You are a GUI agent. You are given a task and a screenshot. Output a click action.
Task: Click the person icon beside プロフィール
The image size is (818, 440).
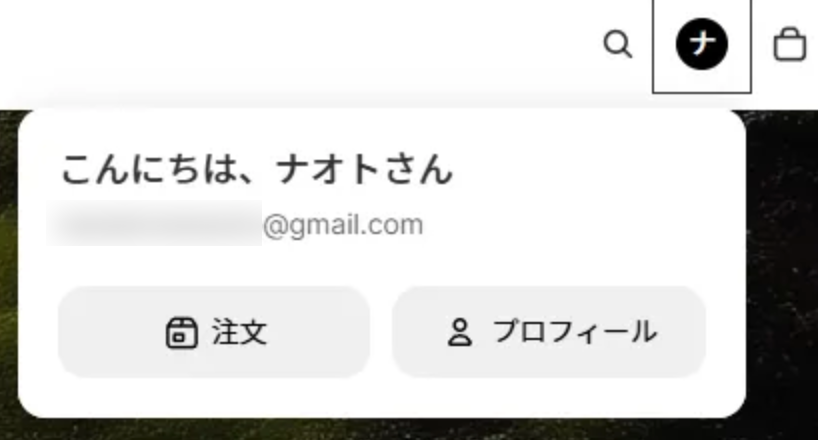point(460,333)
